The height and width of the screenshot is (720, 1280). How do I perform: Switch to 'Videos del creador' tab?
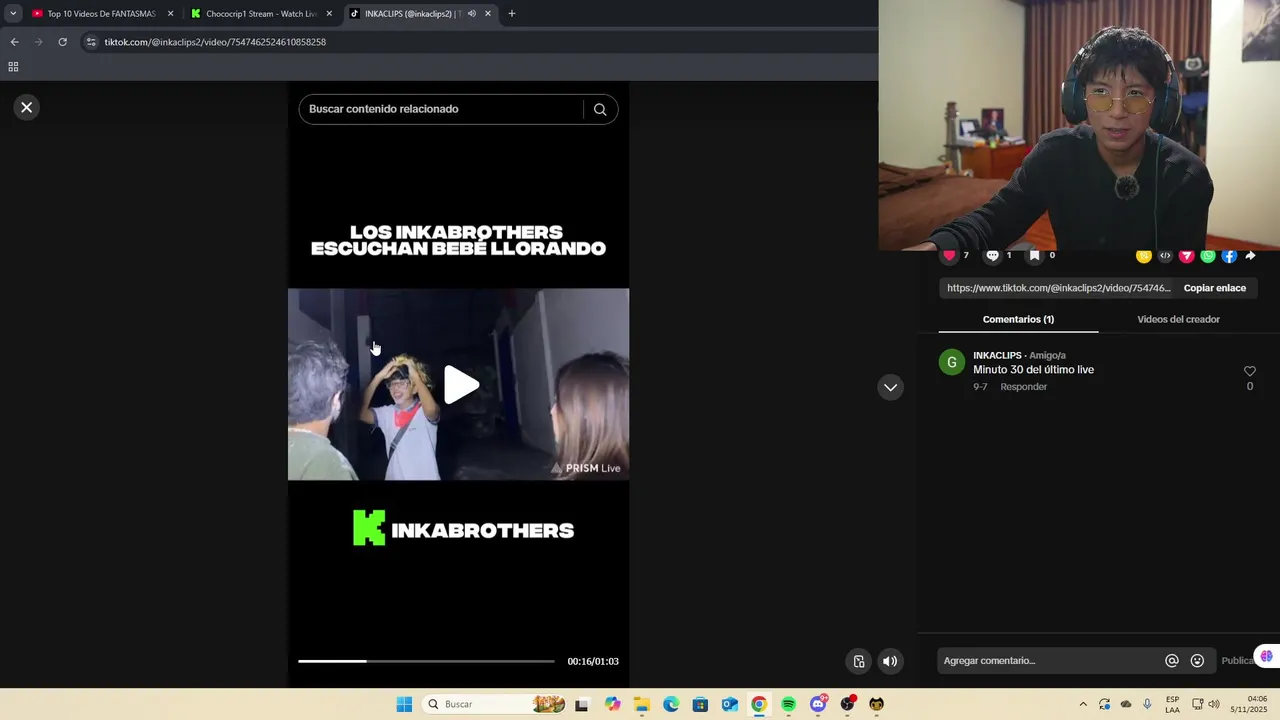point(1178,319)
